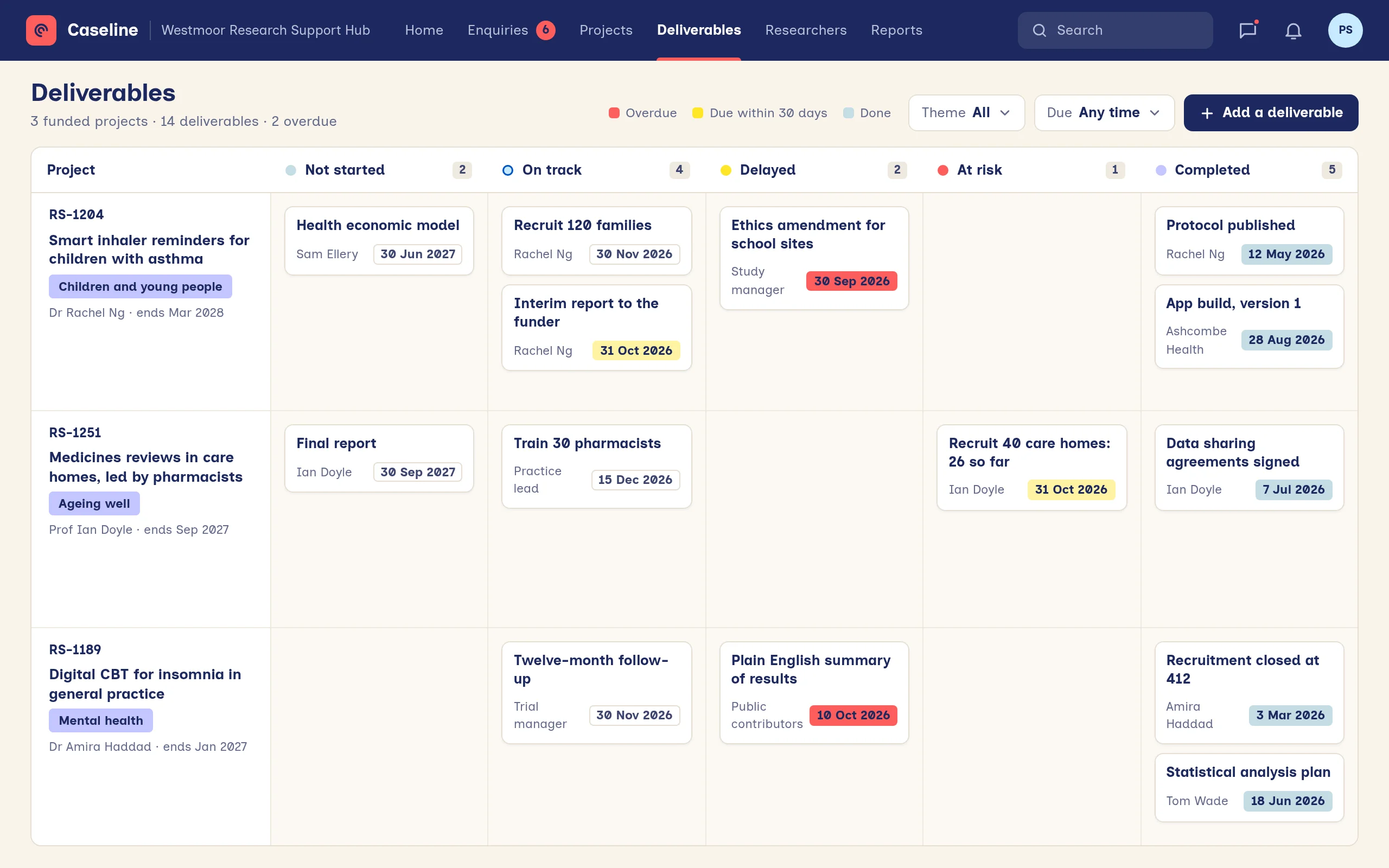1389x868 pixels.
Task: Open the Final report card
Action: tap(379, 458)
